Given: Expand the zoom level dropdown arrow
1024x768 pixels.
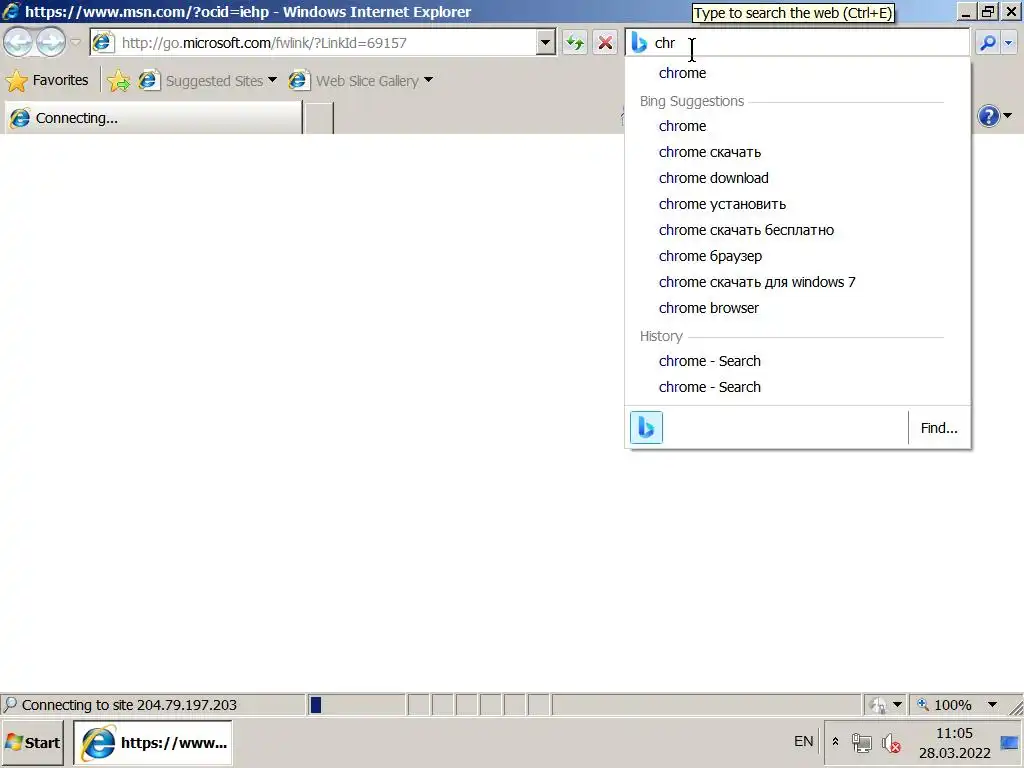Looking at the screenshot, I should pyautogui.click(x=993, y=705).
